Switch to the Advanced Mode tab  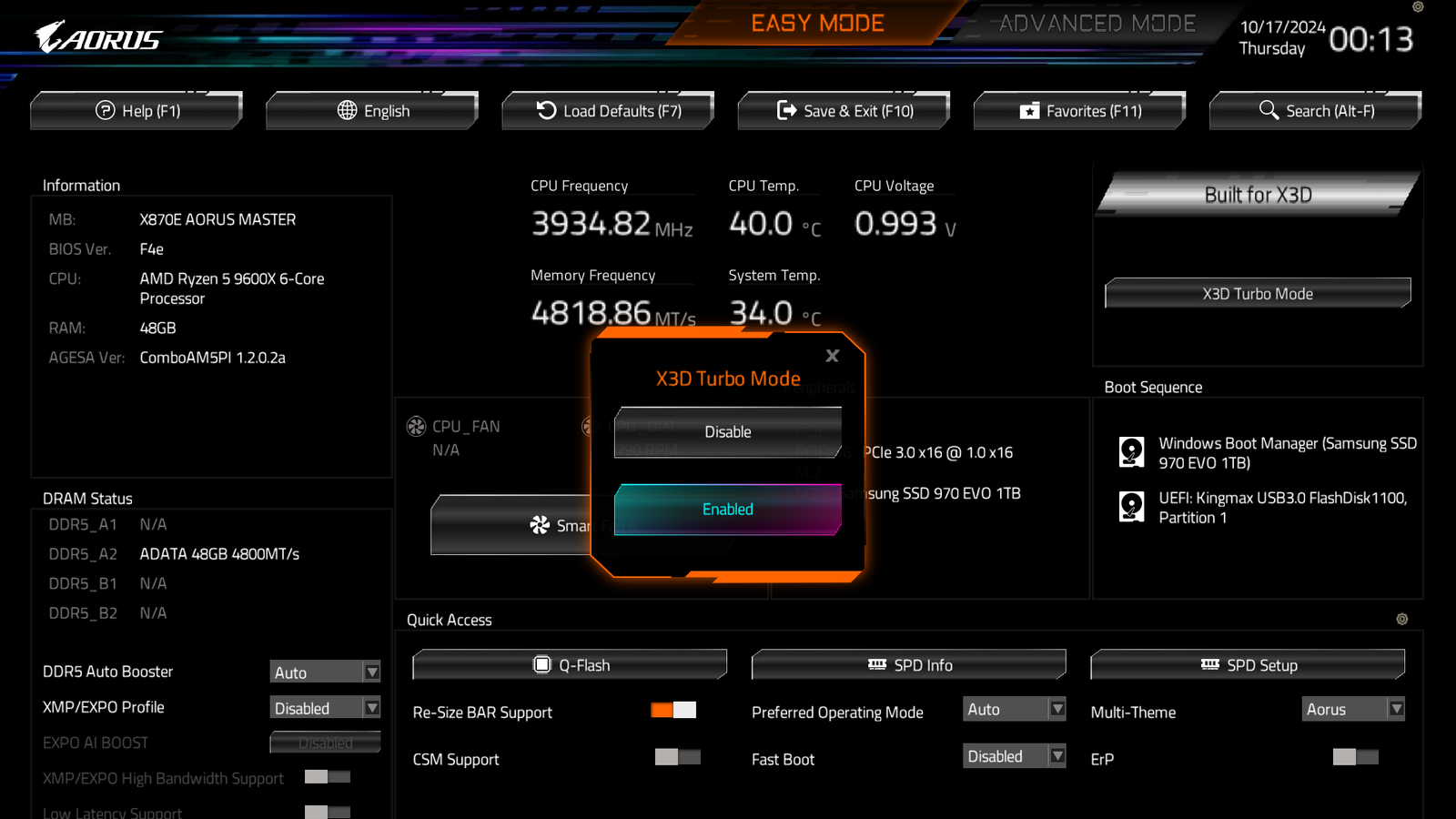click(1097, 23)
